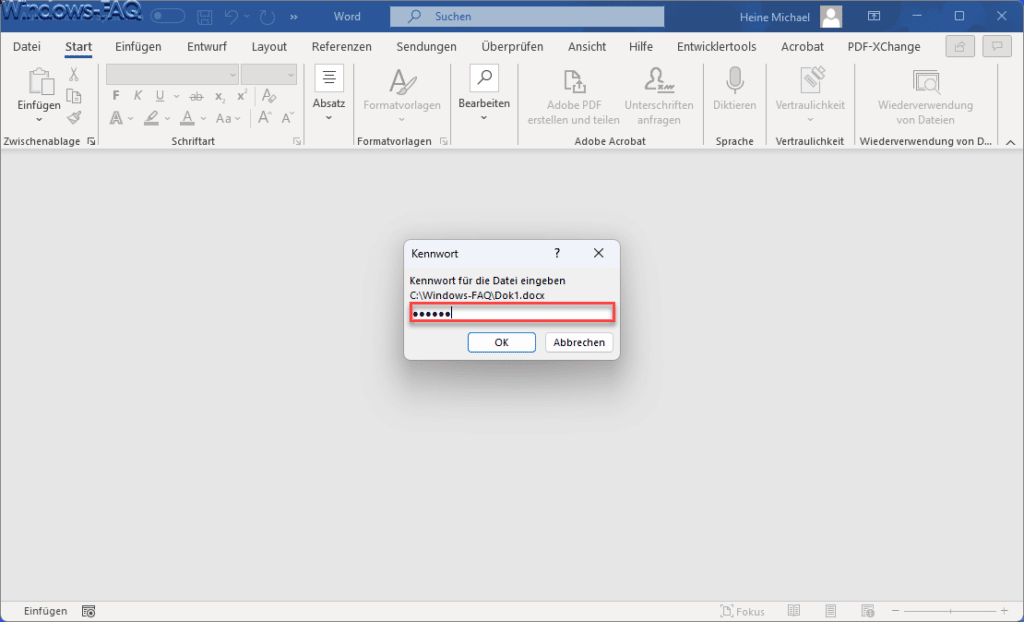The image size is (1024, 622).
Task: Click the Change case Aa button
Action: pos(228,118)
